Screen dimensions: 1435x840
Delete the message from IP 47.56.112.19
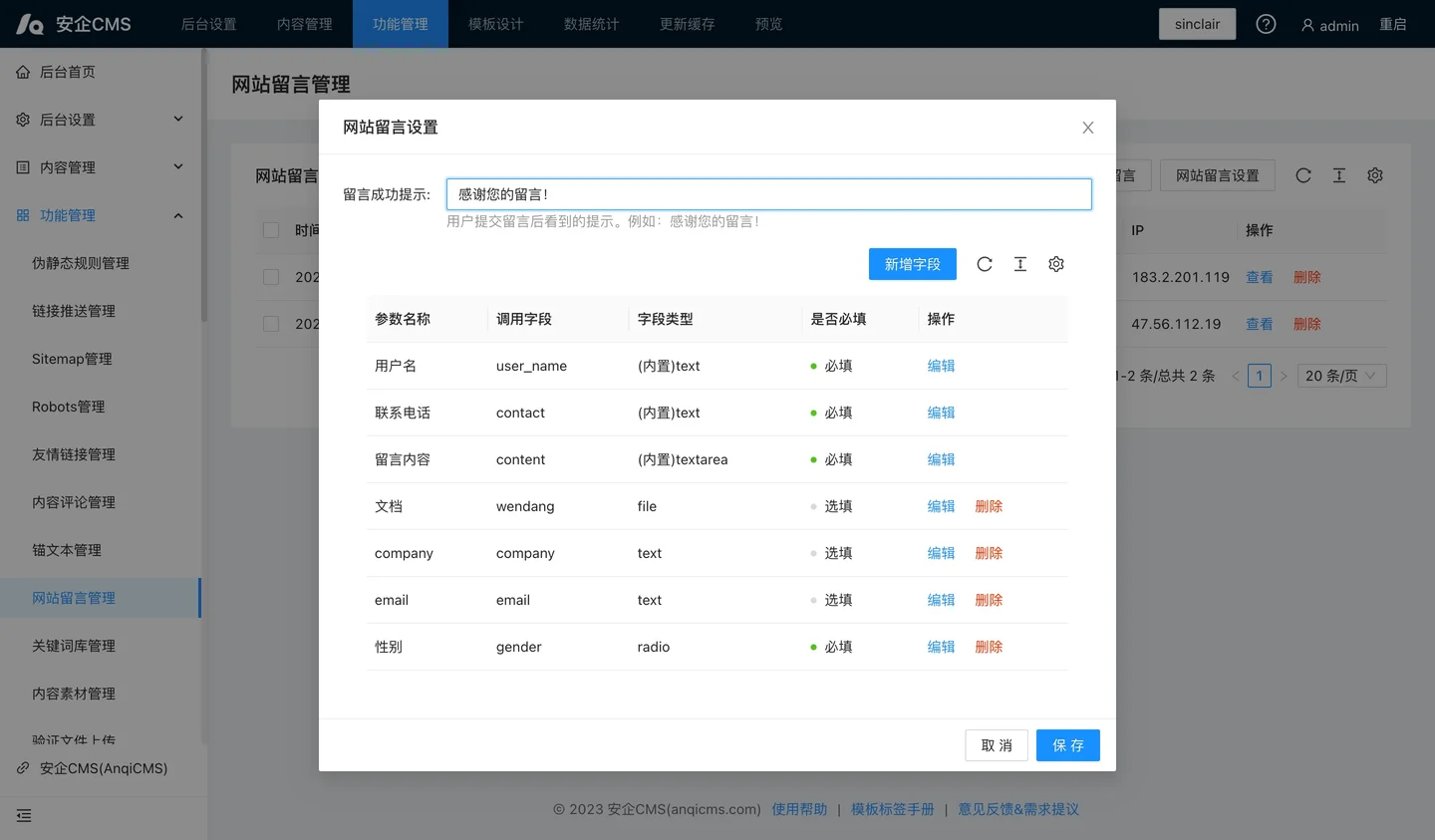pyautogui.click(x=1307, y=324)
